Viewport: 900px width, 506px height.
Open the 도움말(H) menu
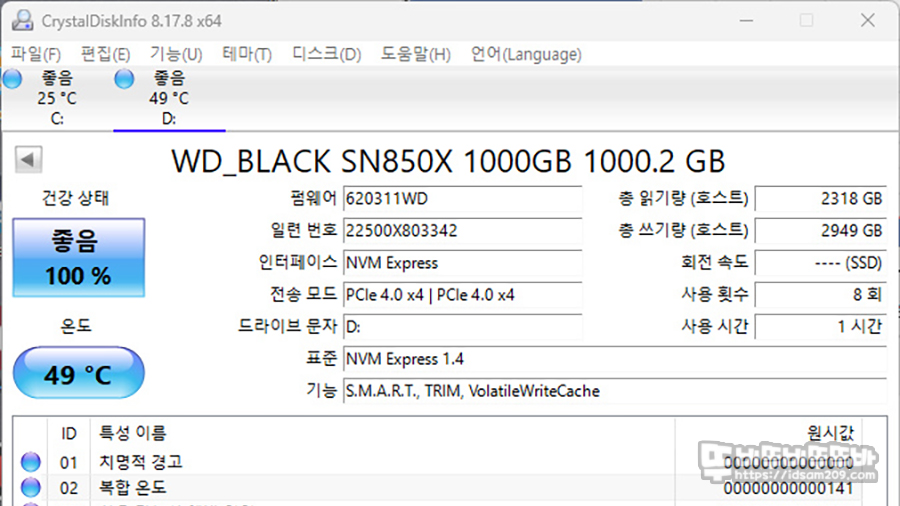[416, 55]
